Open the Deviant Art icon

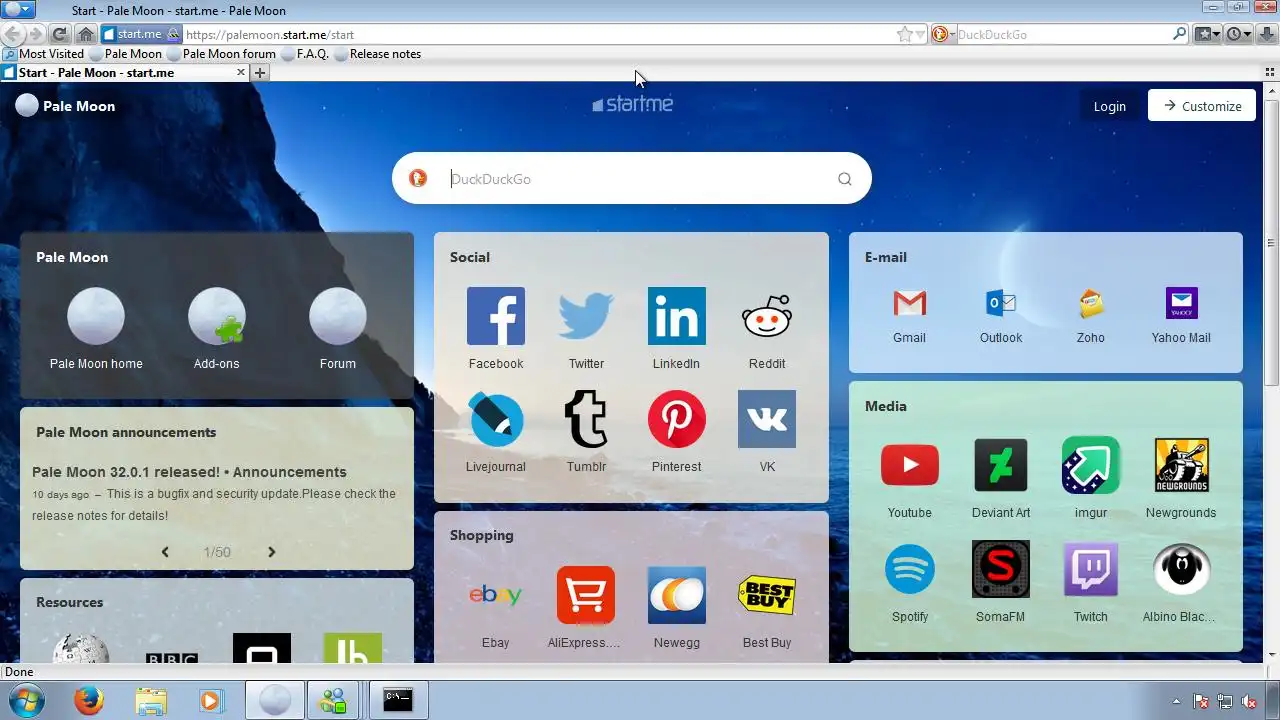1001,465
